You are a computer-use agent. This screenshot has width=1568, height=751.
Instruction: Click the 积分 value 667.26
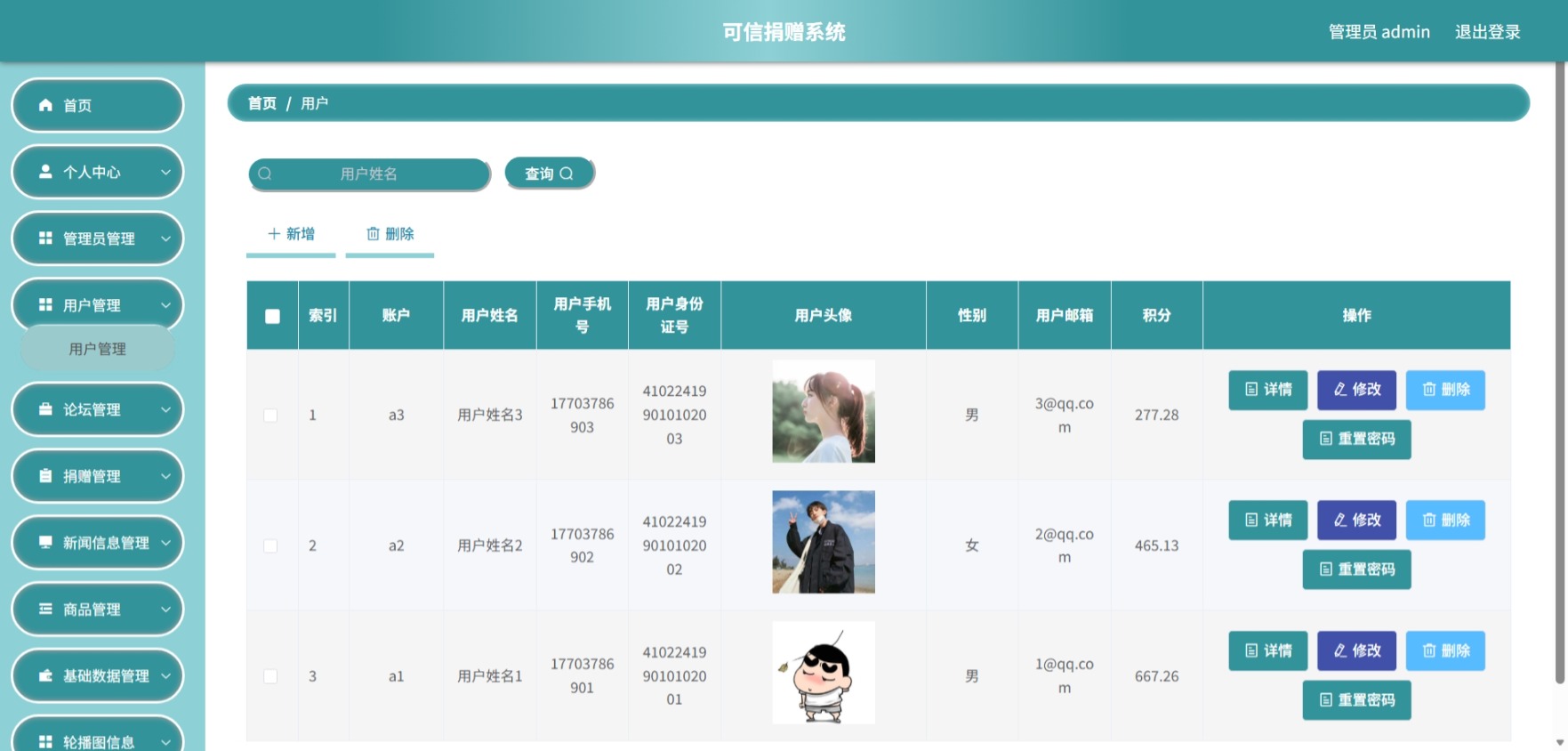pyautogui.click(x=1156, y=676)
